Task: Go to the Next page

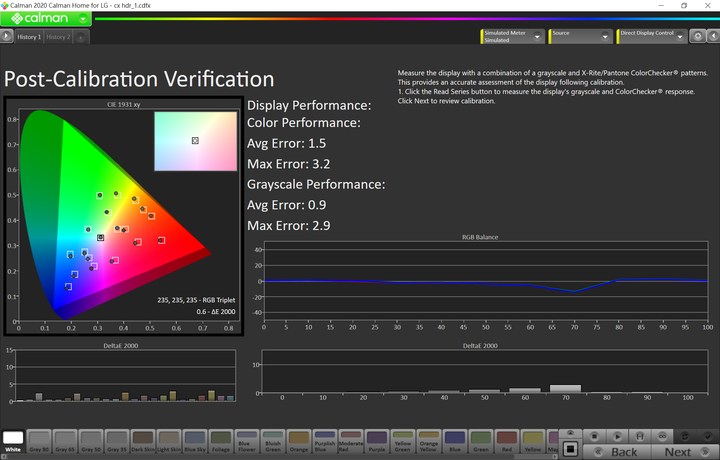Action: click(x=685, y=452)
